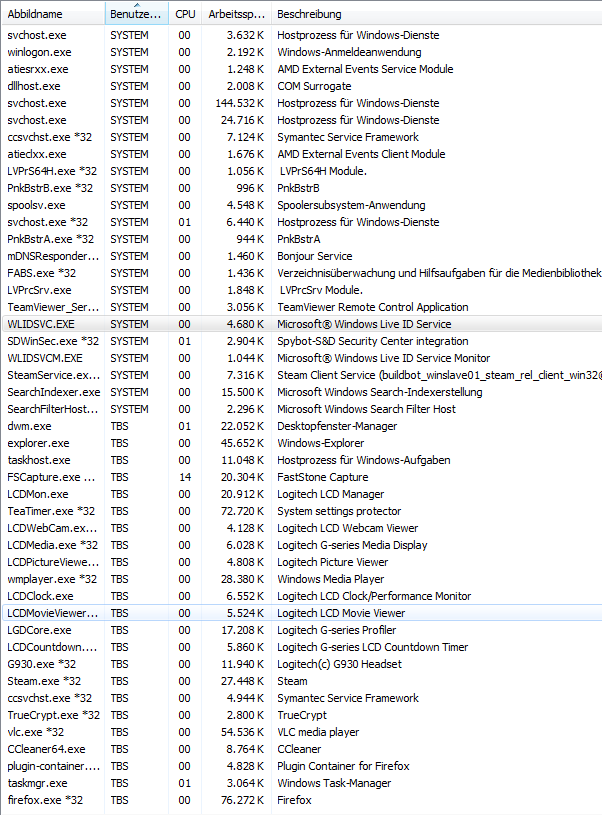This screenshot has height=815, width=602.
Task: Select svchost.exe using 24.716 K memory
Action: point(302,120)
